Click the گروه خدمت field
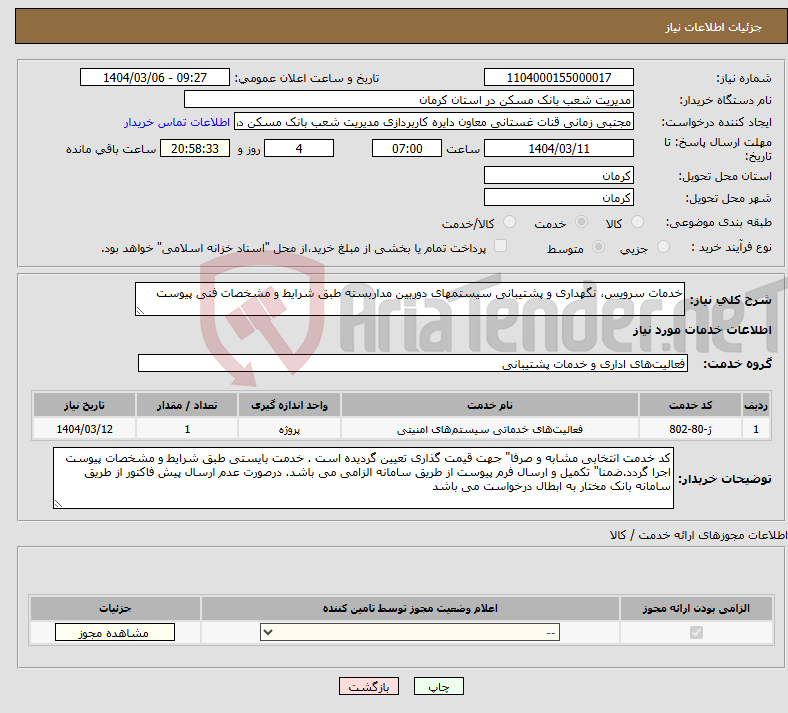This screenshot has width=788, height=713. [x=413, y=363]
